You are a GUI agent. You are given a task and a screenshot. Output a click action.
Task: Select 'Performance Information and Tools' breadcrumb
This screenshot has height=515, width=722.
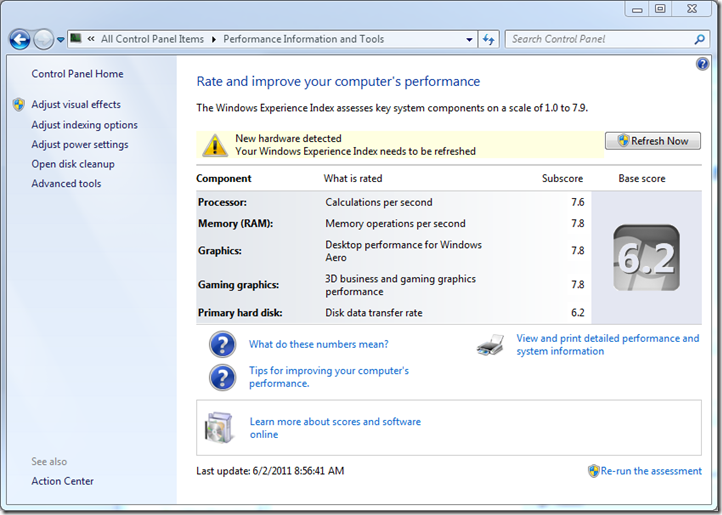pos(303,39)
